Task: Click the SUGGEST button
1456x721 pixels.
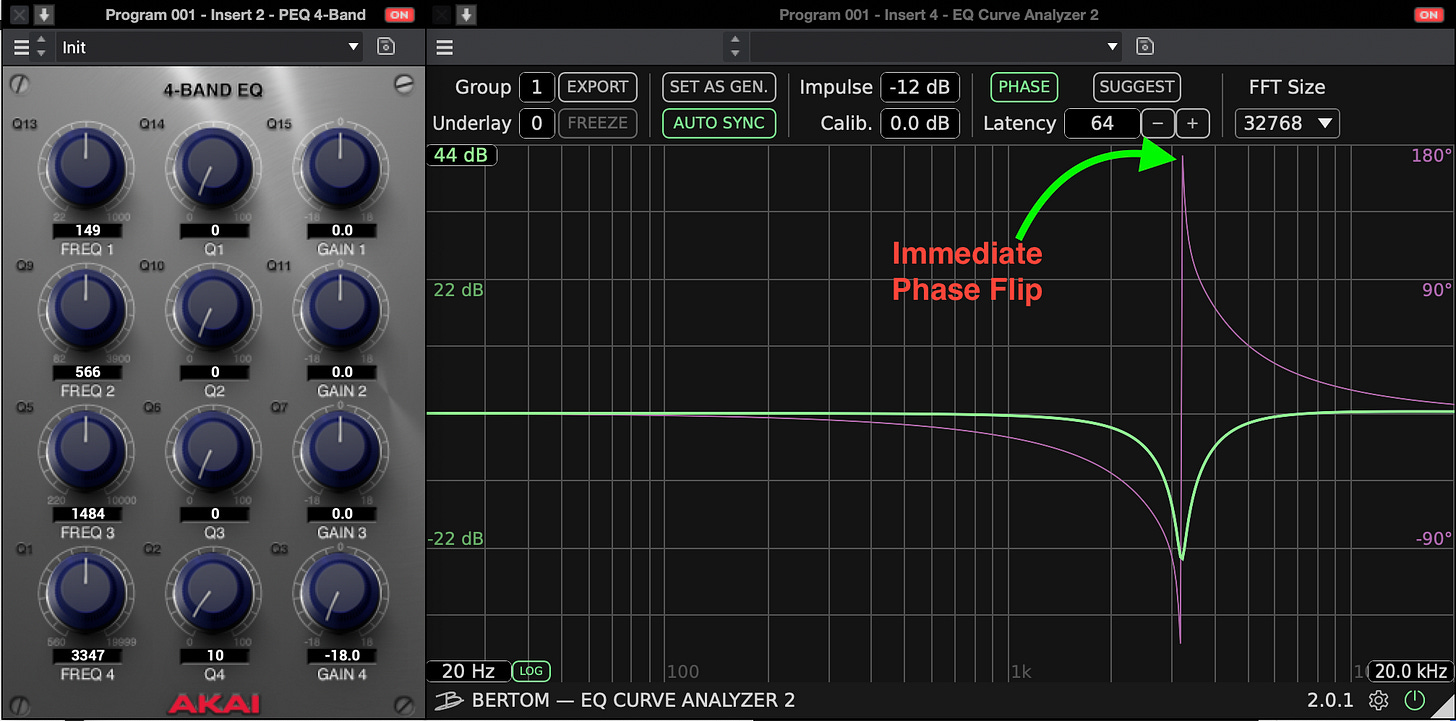Action: (1137, 87)
